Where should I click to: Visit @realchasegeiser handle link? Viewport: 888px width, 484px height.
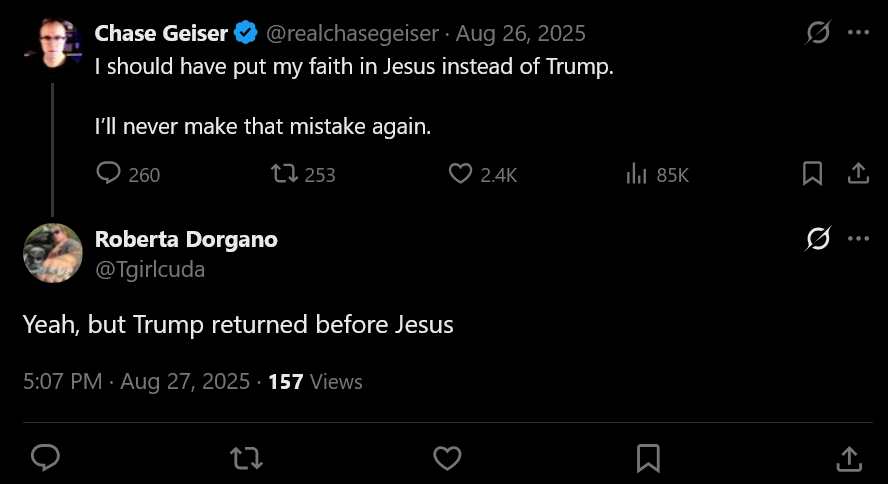pyautogui.click(x=352, y=33)
